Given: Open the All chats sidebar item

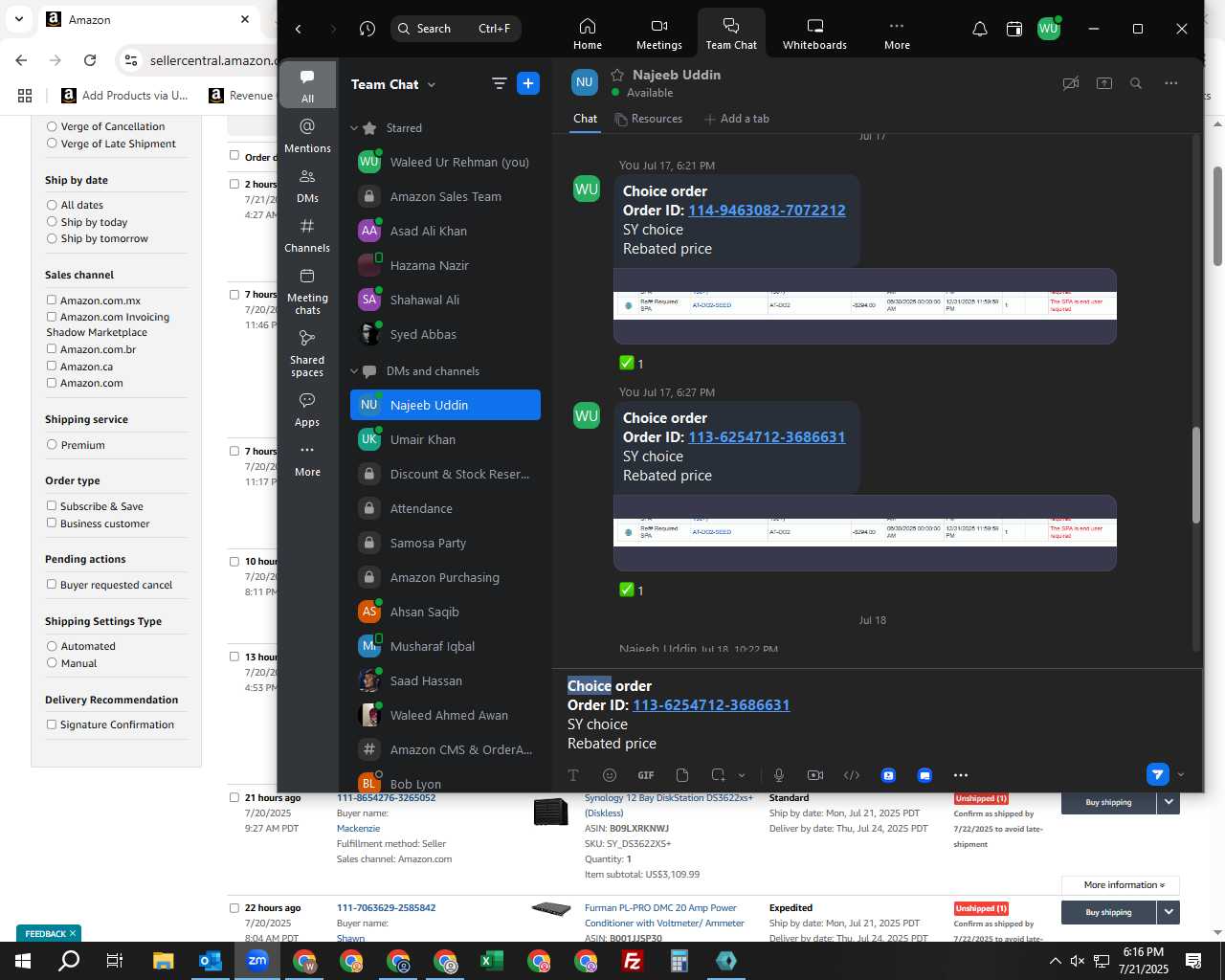Looking at the screenshot, I should click(x=307, y=85).
